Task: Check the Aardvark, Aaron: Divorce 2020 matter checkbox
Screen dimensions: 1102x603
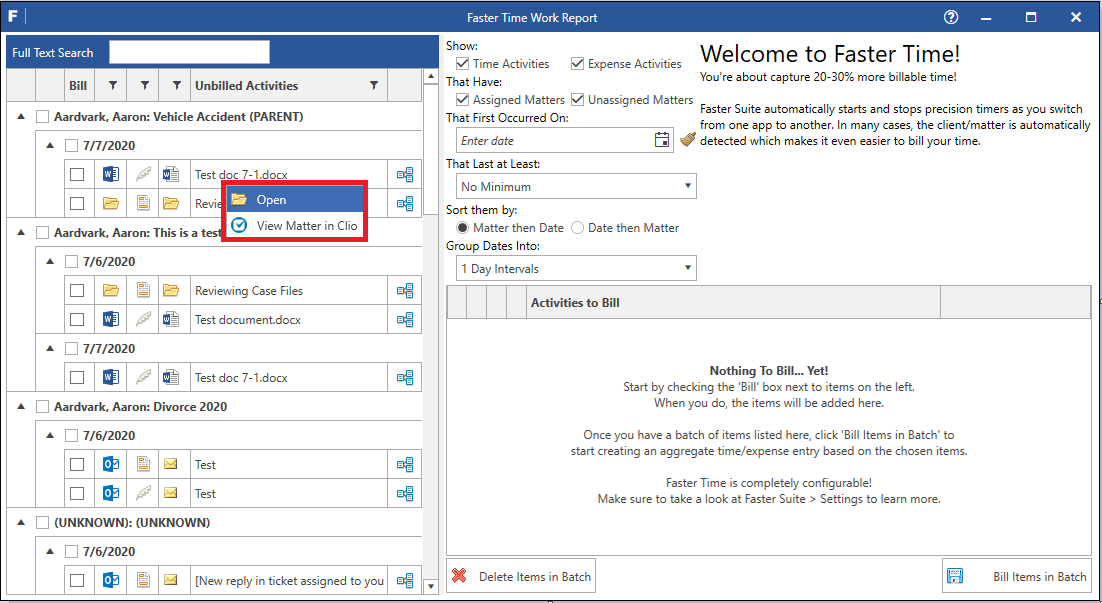Action: 43,407
